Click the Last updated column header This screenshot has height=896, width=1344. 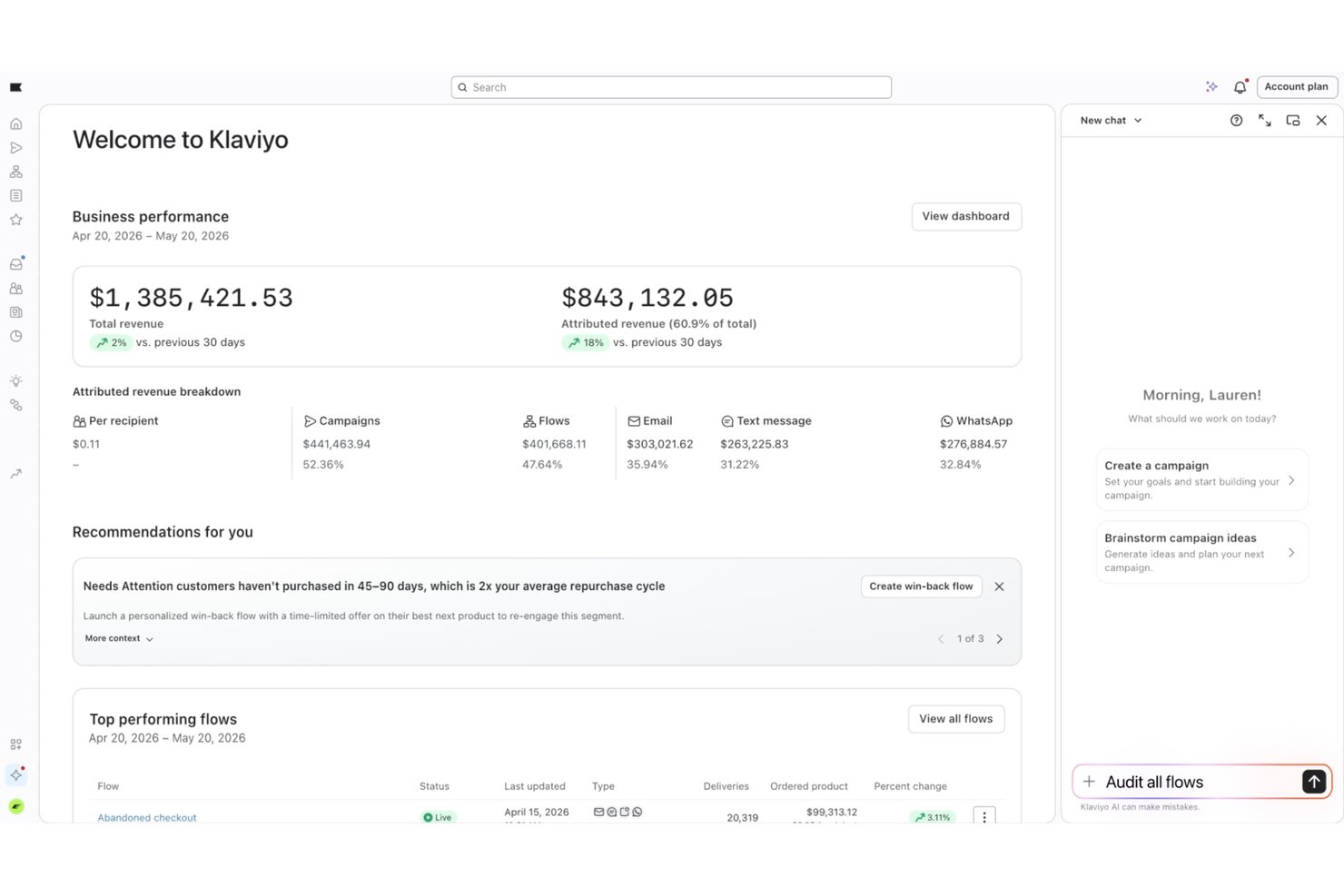[x=535, y=786]
